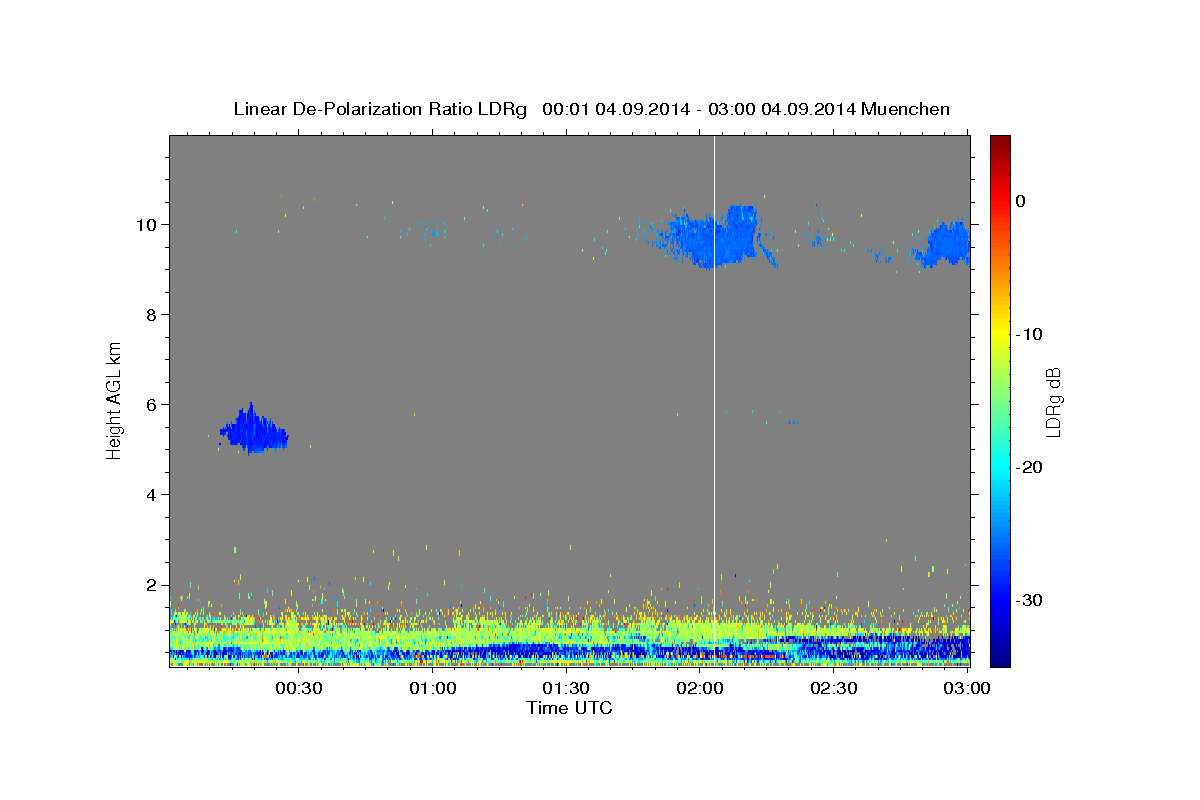The height and width of the screenshot is (800, 1200).
Task: Click the blue cloud patch near 03:00 at 10 km
Action: tap(944, 244)
